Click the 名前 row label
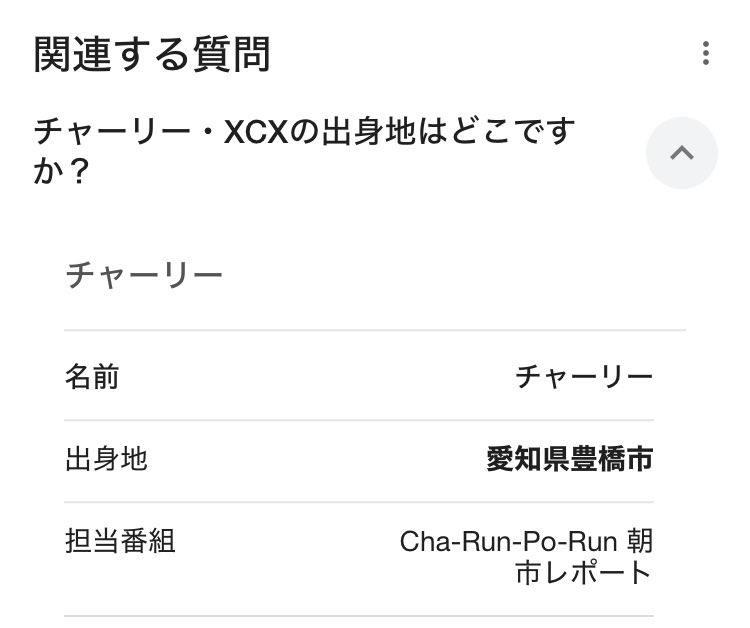Screen dimensions: 750x628 coord(92,376)
